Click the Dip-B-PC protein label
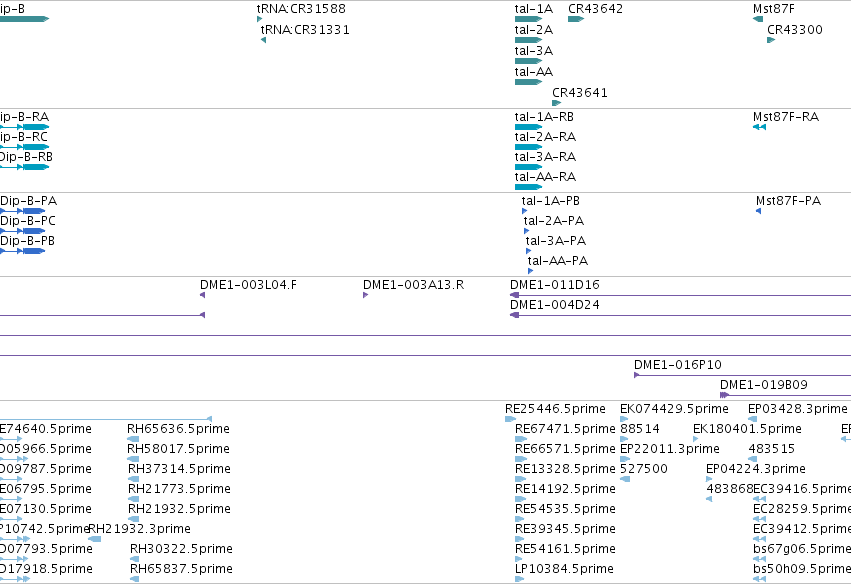The image size is (851, 584). click(x=28, y=221)
